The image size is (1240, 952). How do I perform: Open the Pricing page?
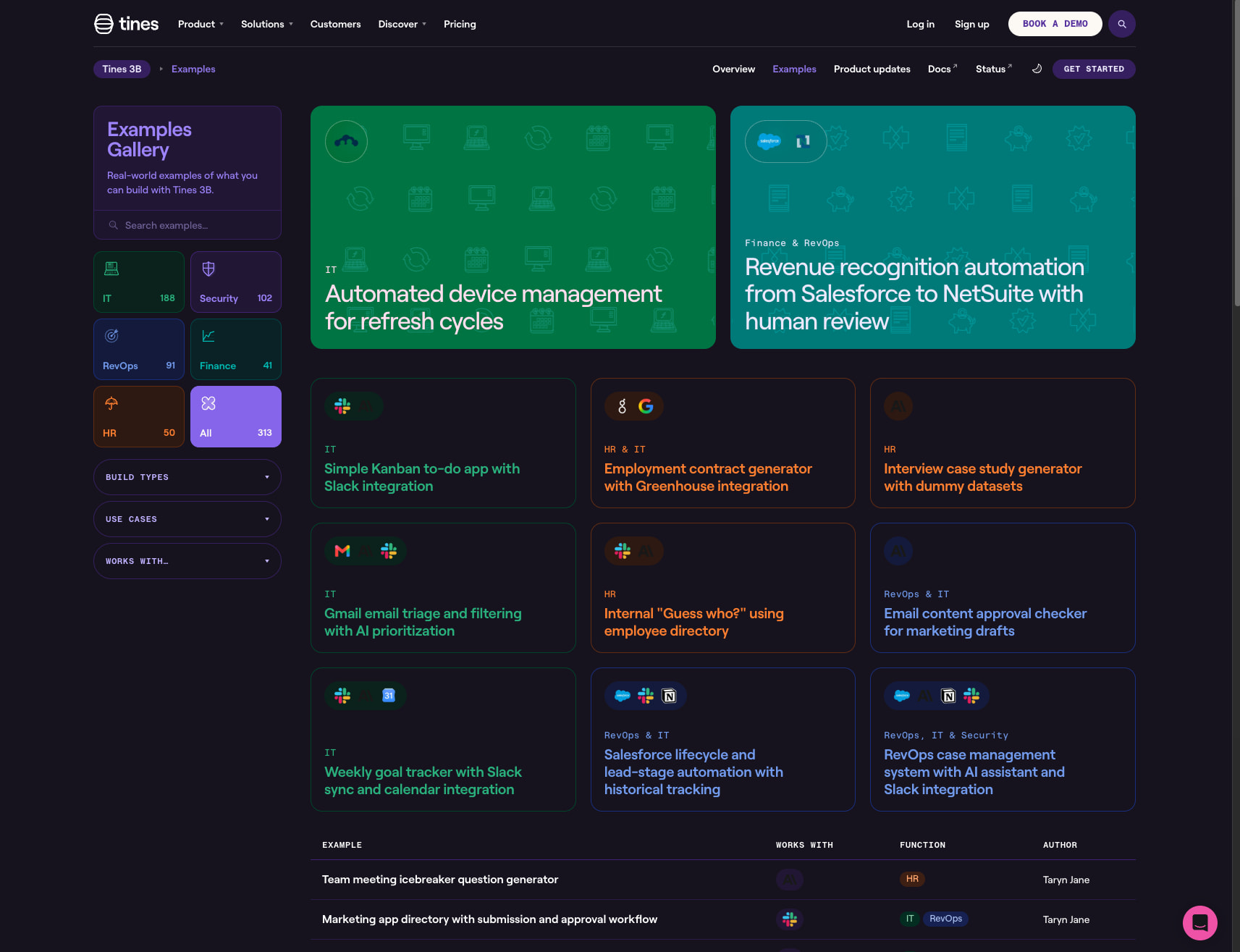[460, 24]
